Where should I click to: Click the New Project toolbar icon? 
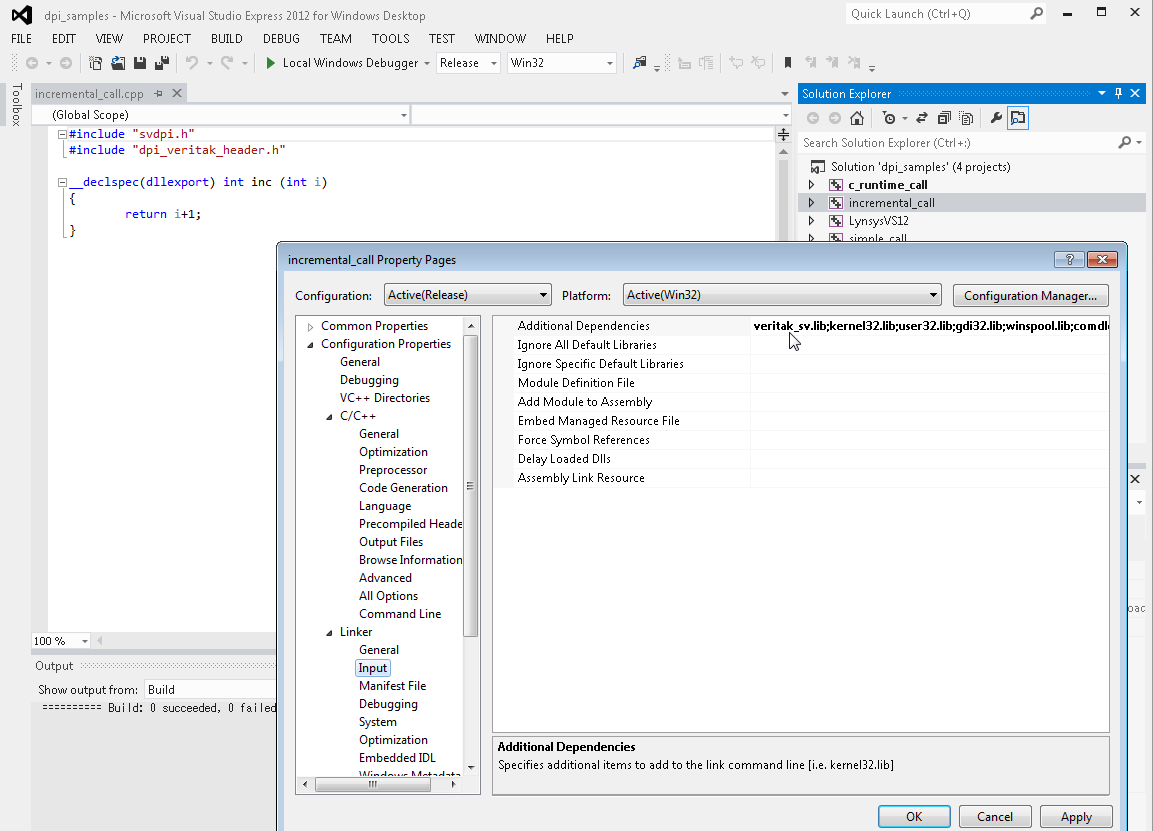tap(95, 63)
